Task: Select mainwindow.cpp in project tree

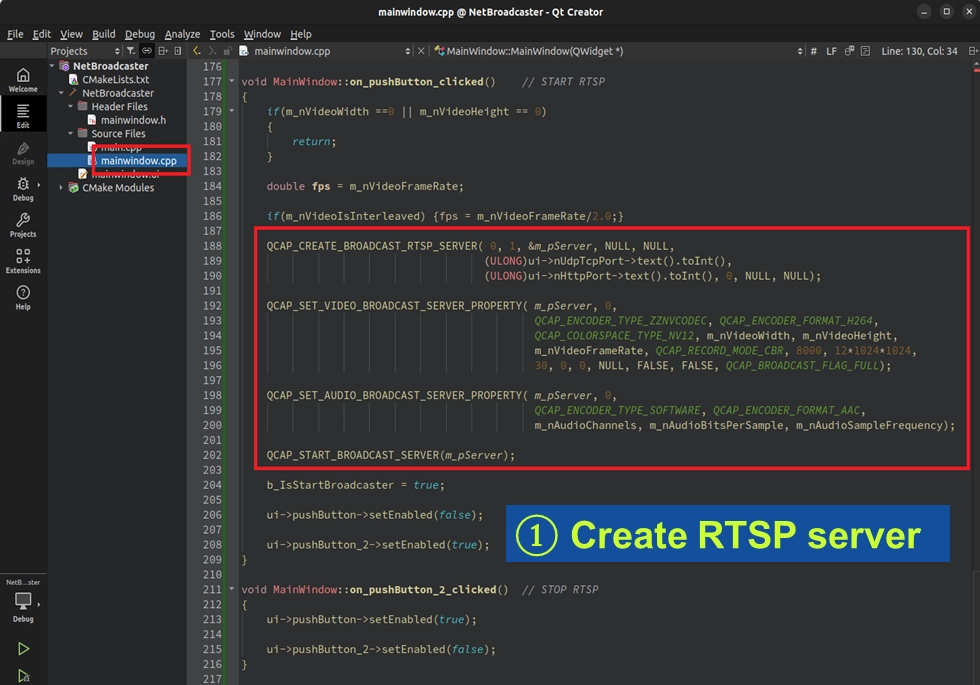Action: (139, 161)
